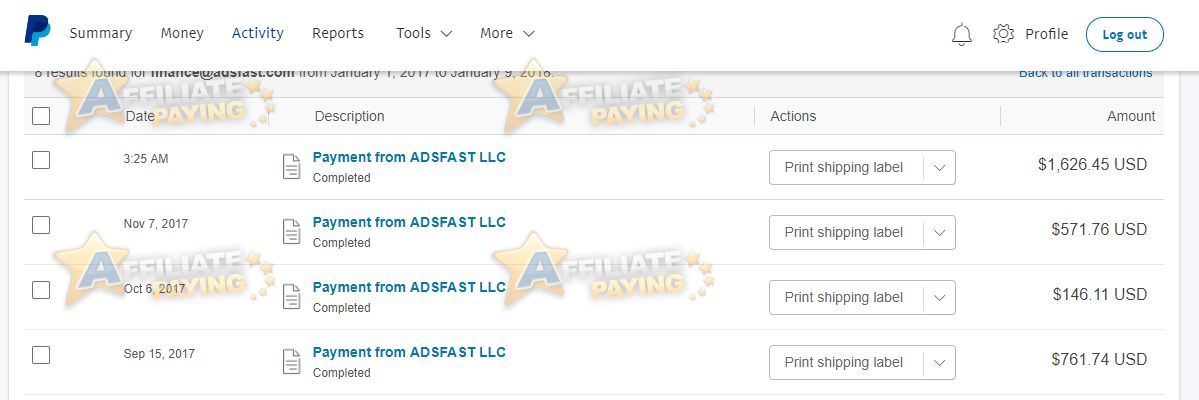
Task: Open the More menu
Action: click(507, 34)
